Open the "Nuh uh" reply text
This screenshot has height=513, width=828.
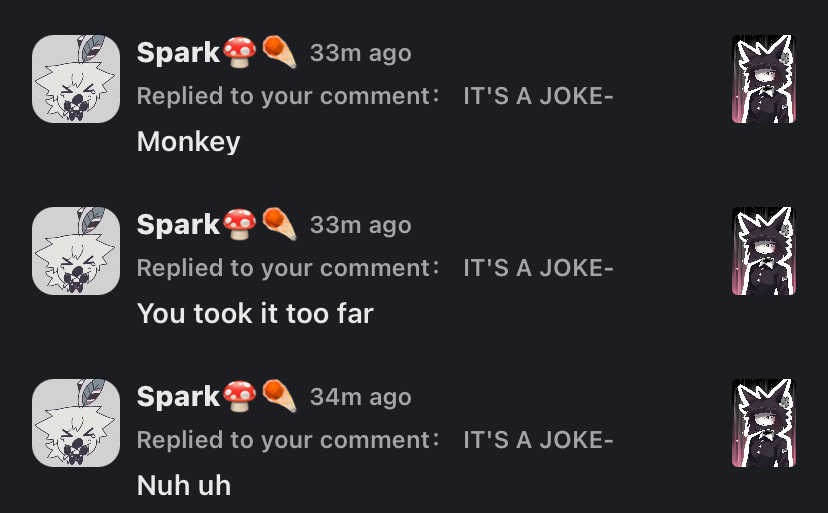(184, 485)
